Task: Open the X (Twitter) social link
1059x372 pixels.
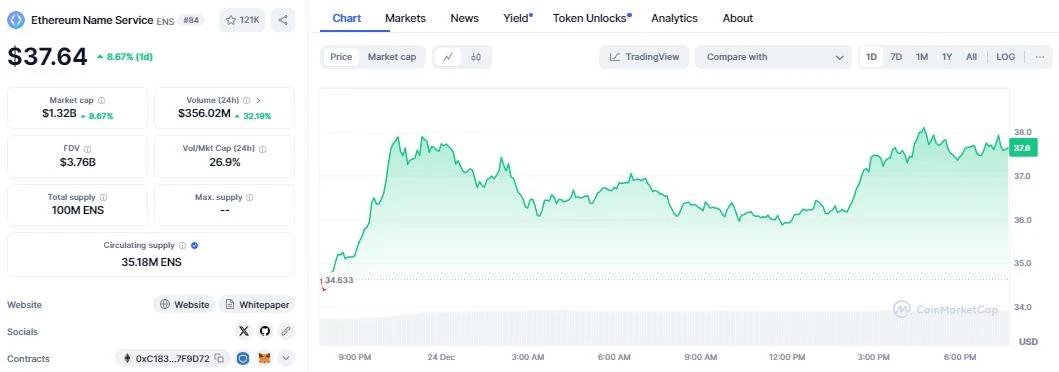Action: tap(244, 331)
